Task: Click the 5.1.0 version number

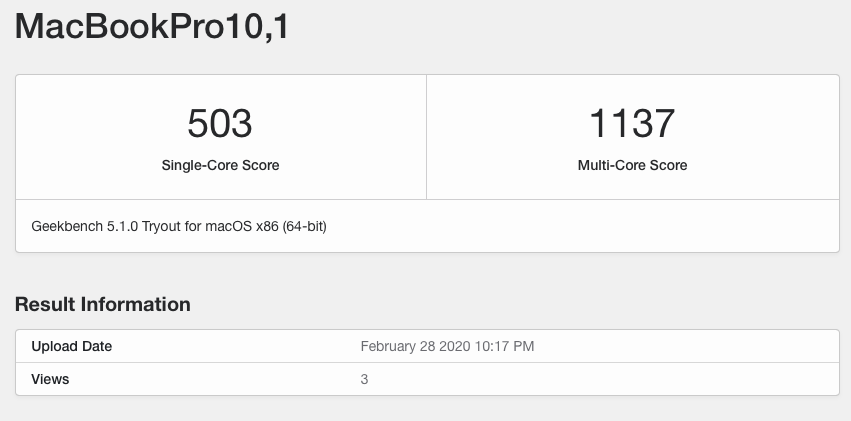Action: (x=120, y=226)
